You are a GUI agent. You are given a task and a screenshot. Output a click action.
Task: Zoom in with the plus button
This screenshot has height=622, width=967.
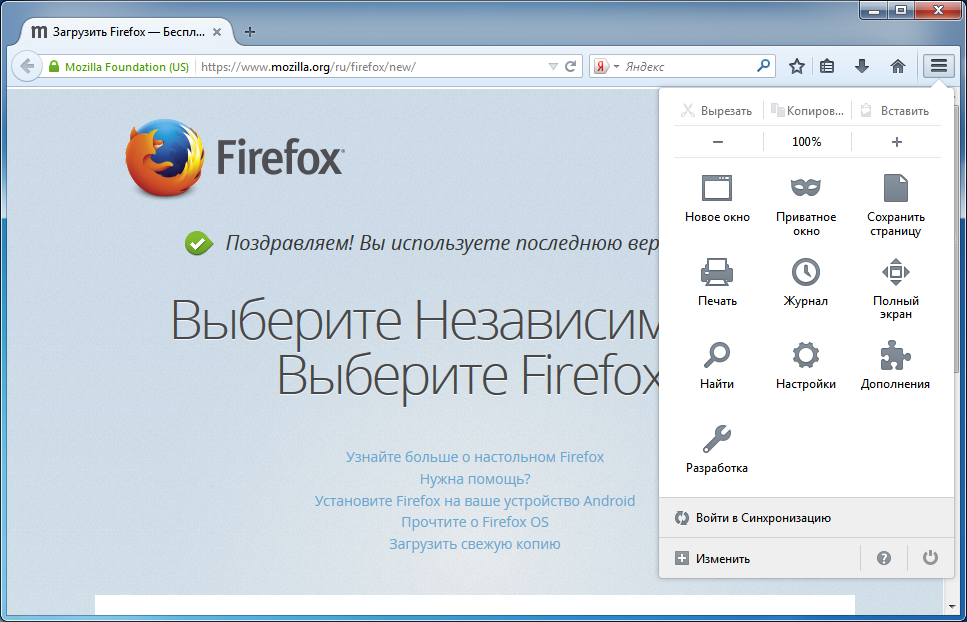897,142
